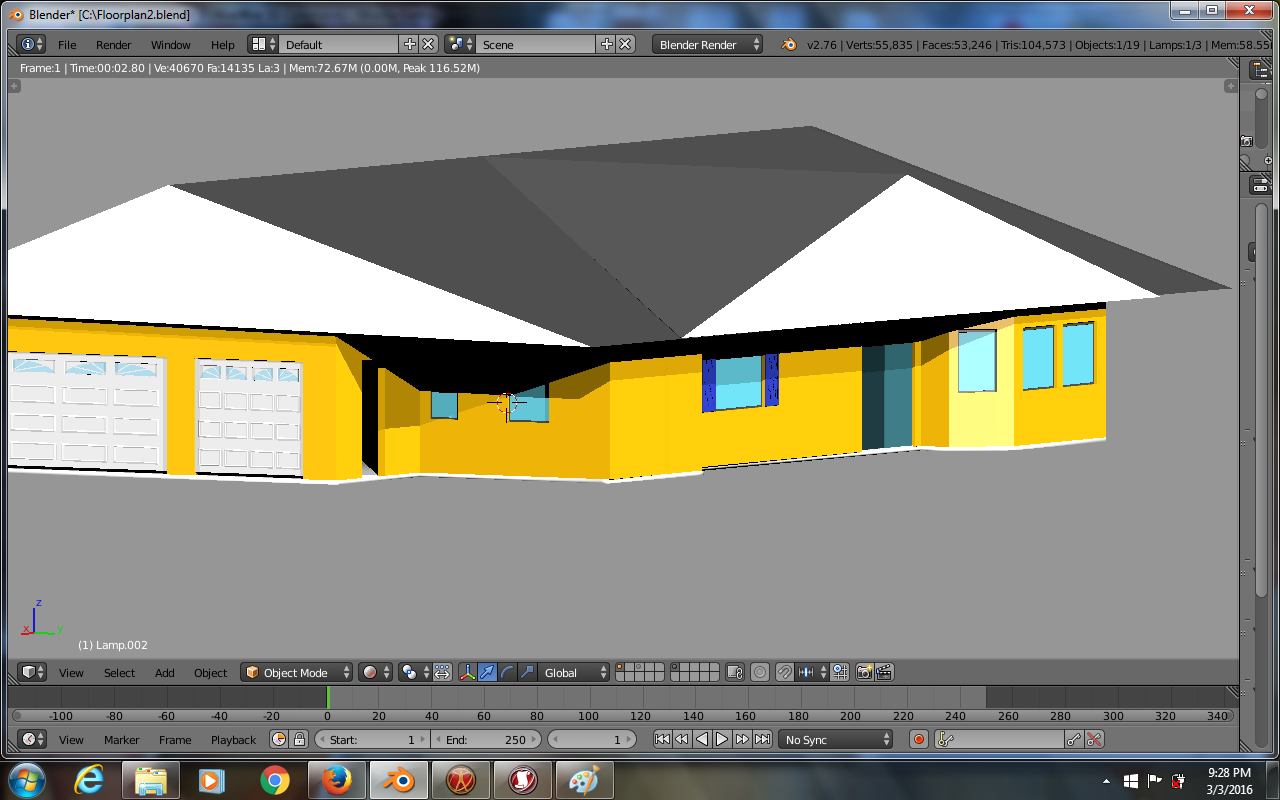Toggle proportional editing mode icon
The image size is (1280, 800).
click(x=760, y=672)
